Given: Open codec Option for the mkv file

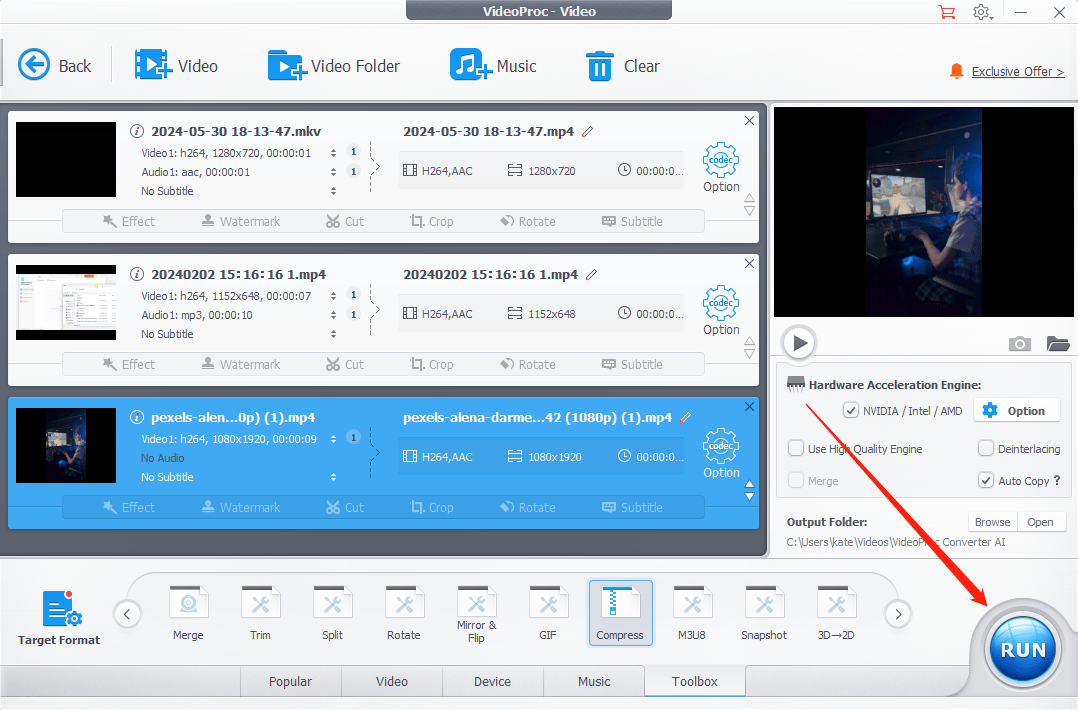Looking at the screenshot, I should pos(721,168).
